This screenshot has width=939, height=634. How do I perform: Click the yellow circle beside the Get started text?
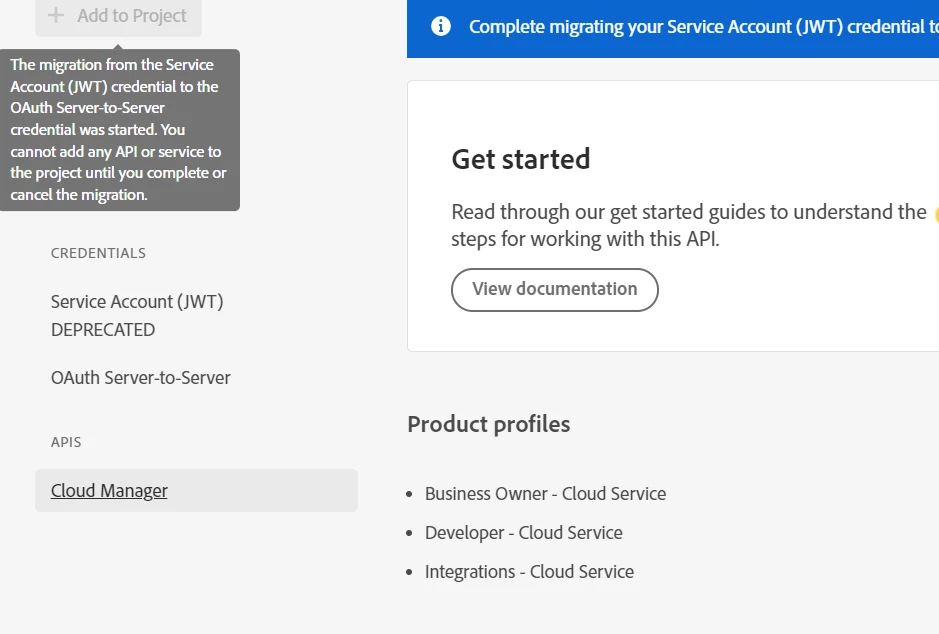[936, 213]
